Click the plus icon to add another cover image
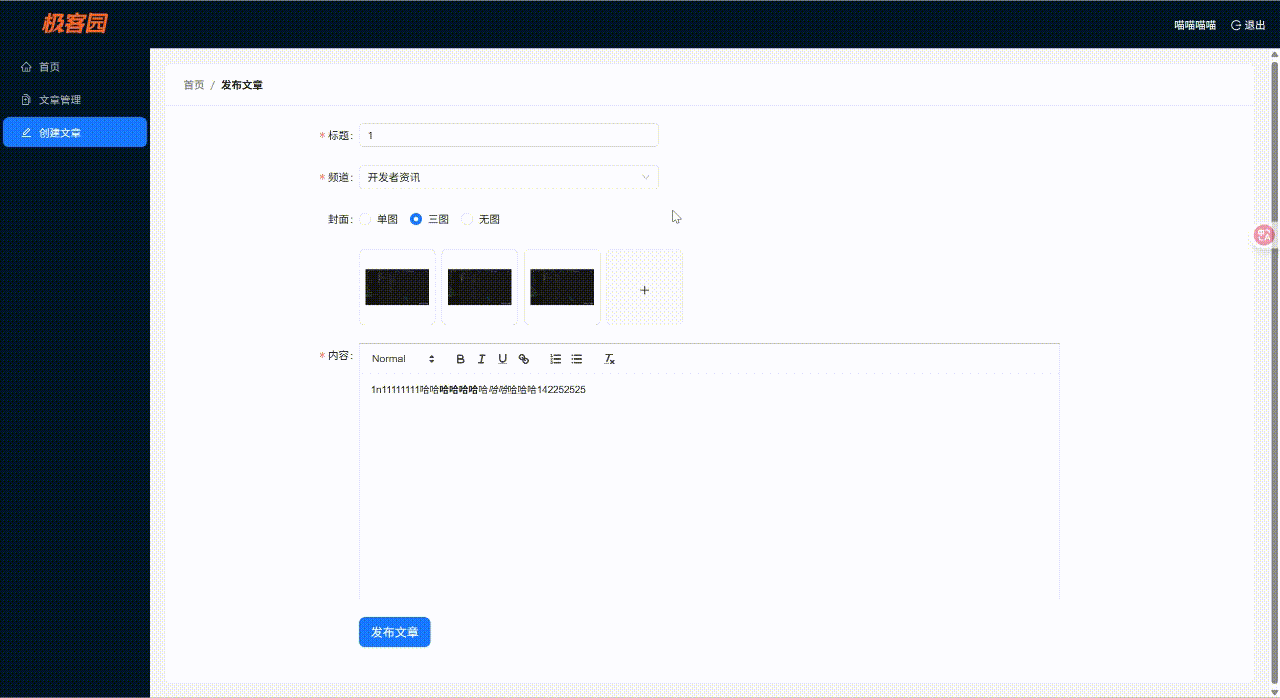The width and height of the screenshot is (1280, 698). click(x=644, y=289)
